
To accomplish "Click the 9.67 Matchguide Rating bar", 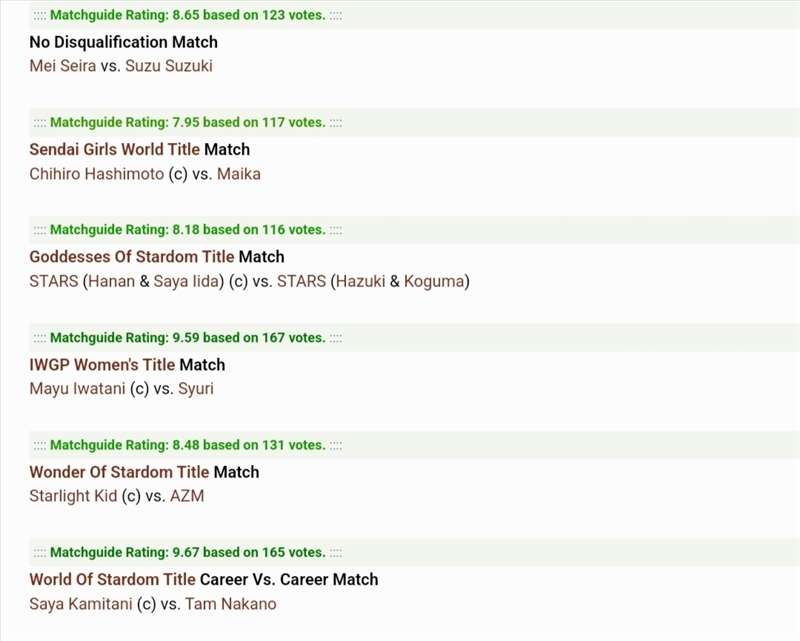I will 414,552.
